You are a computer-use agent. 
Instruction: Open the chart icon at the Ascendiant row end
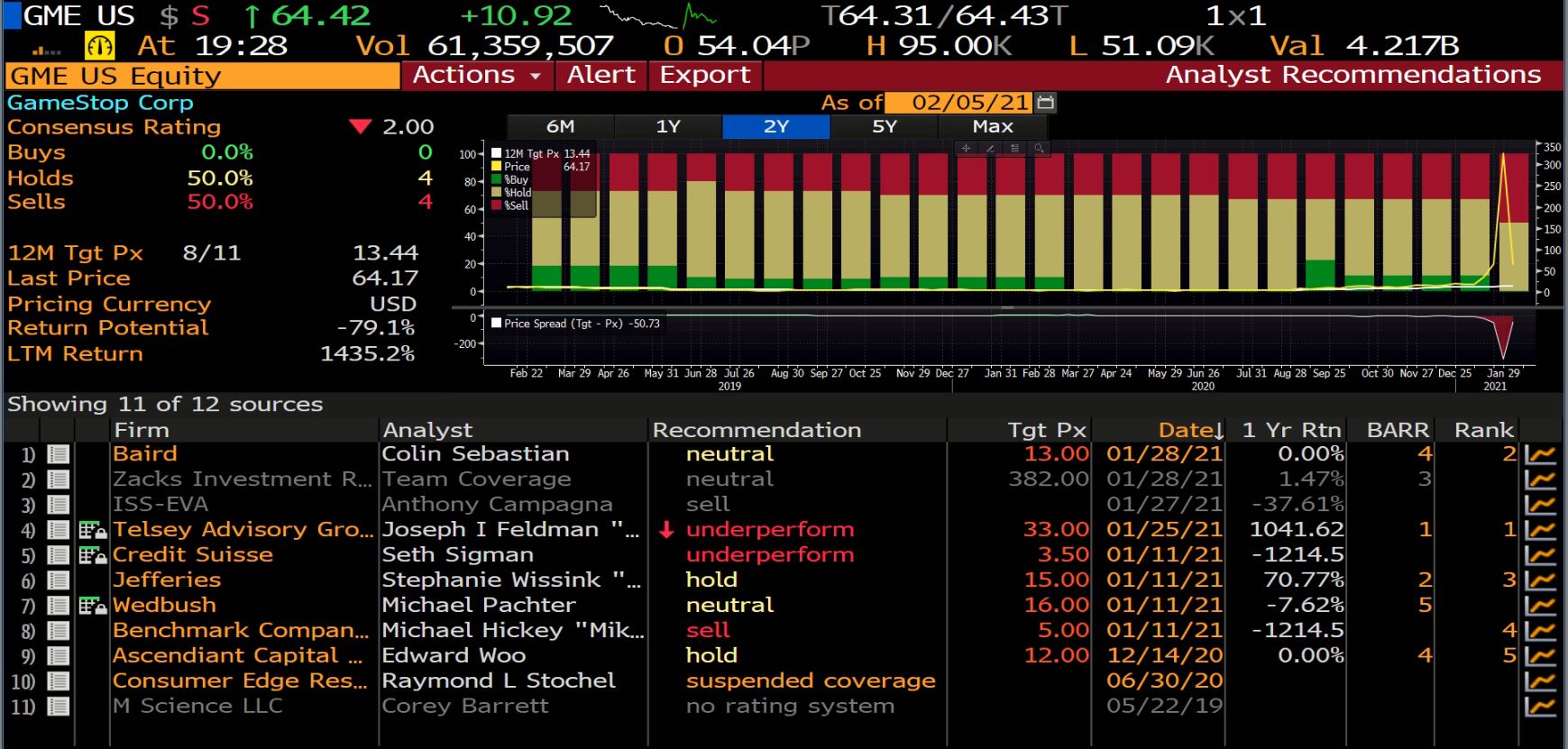[1541, 656]
